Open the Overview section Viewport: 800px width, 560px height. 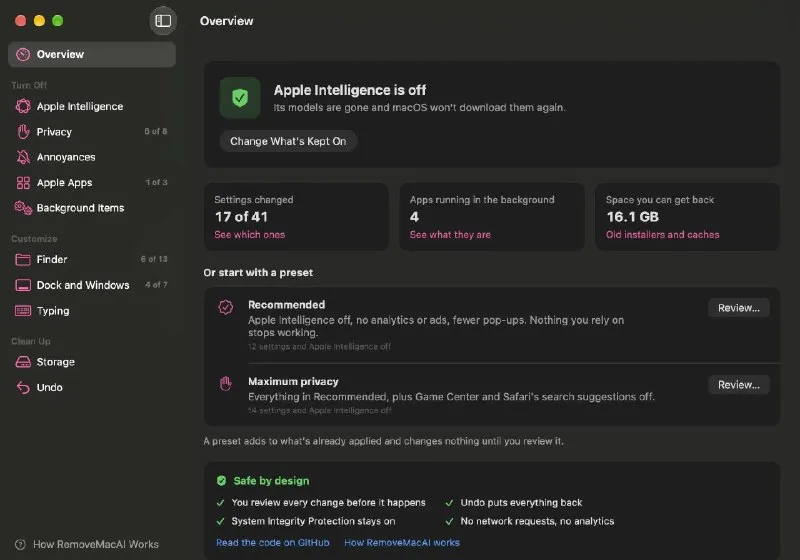[x=92, y=55]
